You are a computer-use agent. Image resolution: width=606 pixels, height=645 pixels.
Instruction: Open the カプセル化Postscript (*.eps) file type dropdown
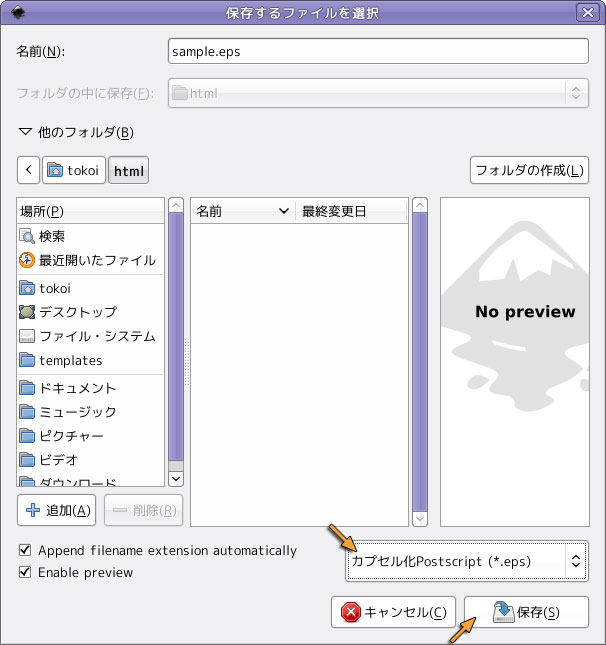pos(465,561)
